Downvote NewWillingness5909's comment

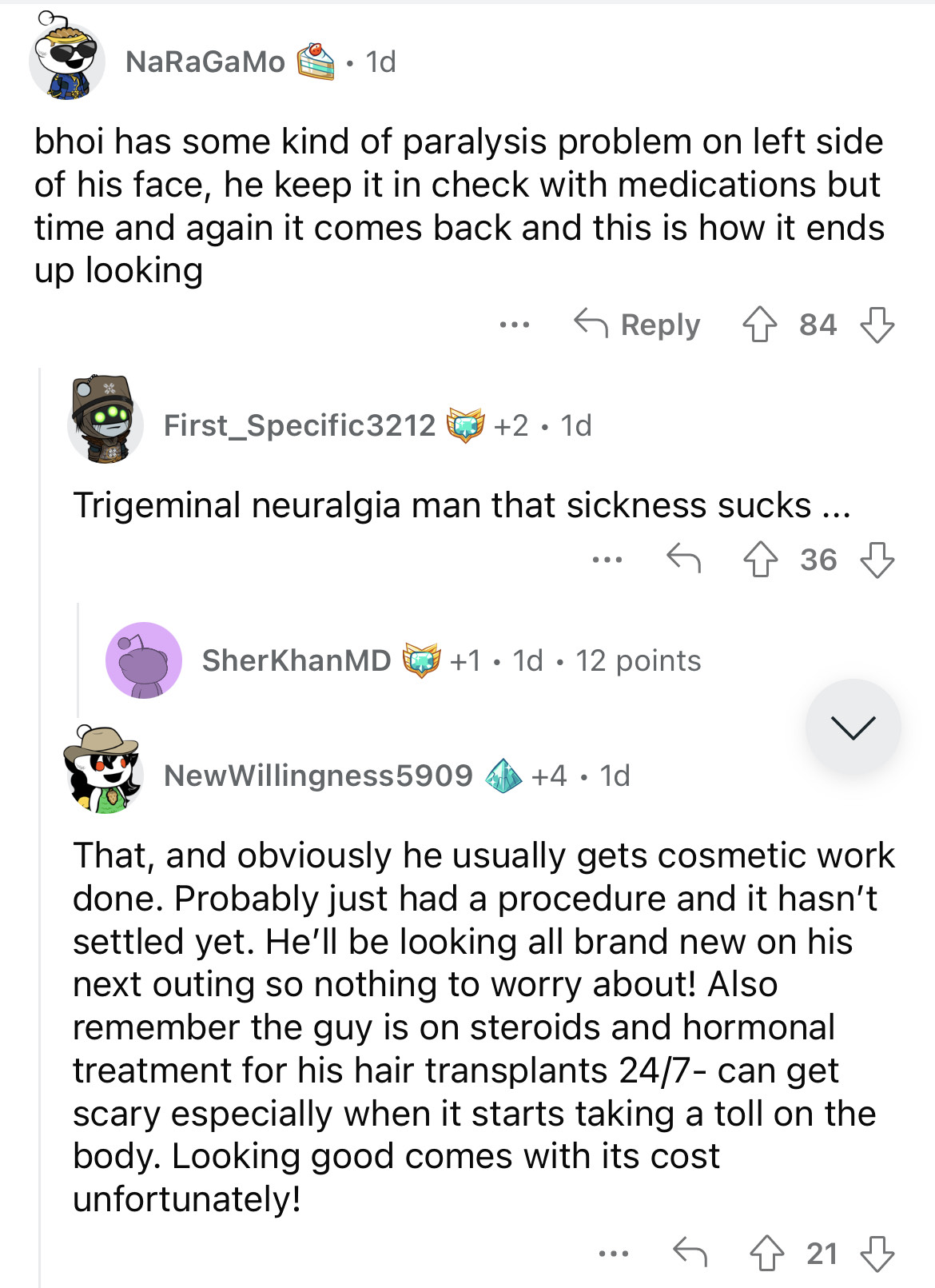[877, 1253]
